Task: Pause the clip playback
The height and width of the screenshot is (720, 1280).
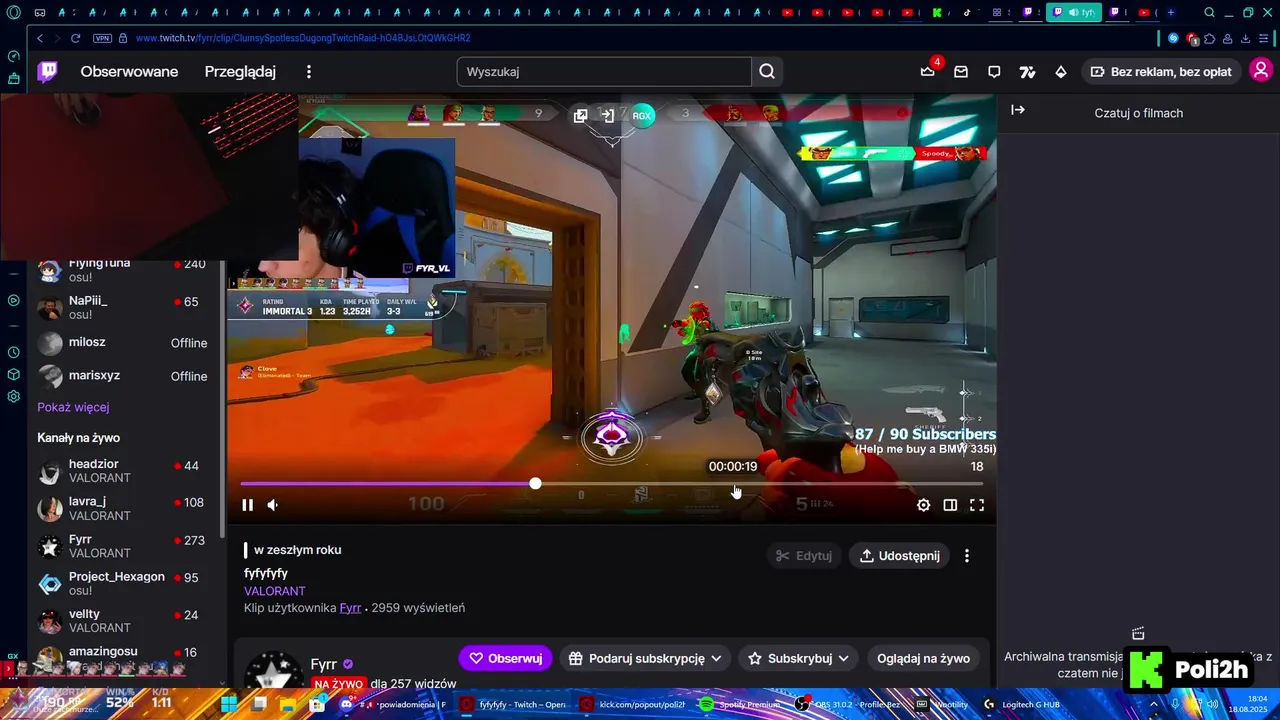Action: [x=248, y=505]
